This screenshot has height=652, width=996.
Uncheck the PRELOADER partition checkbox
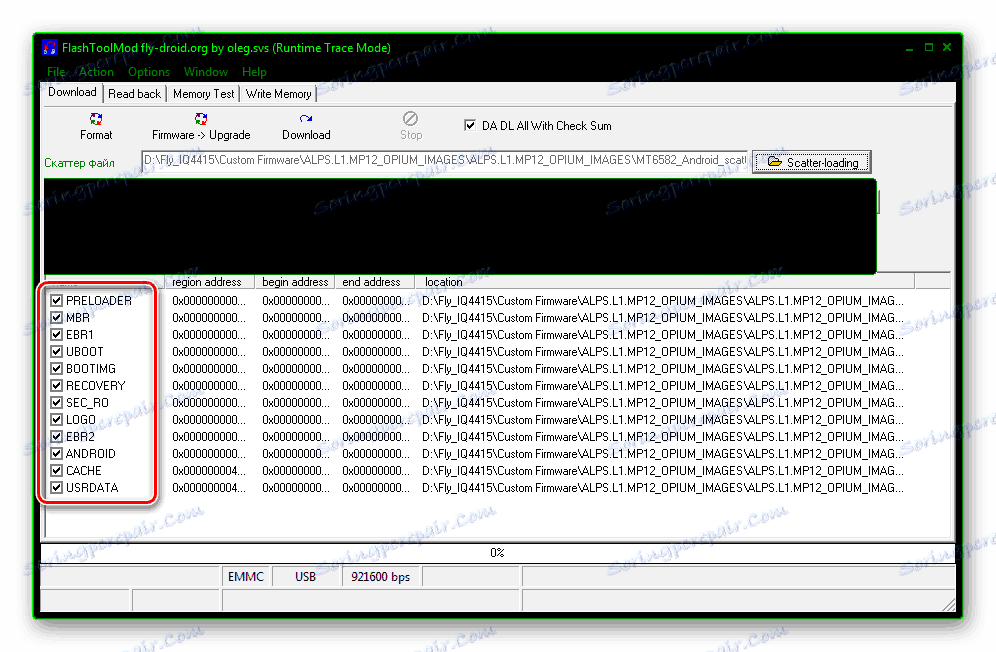point(57,301)
